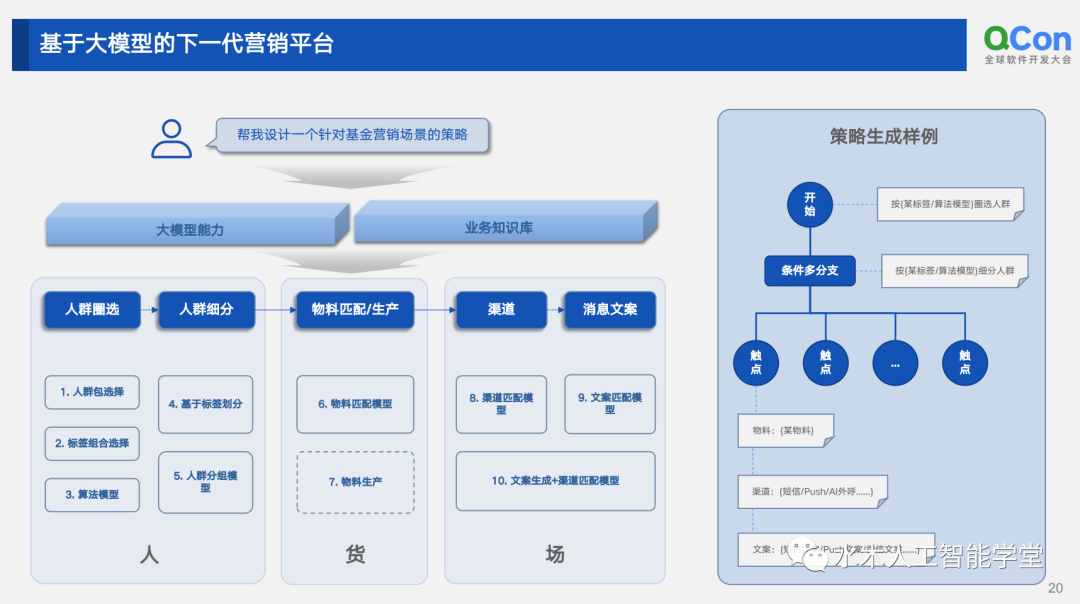
Task: Click the 条件多分支 flowchart node
Action: pyautogui.click(x=809, y=271)
